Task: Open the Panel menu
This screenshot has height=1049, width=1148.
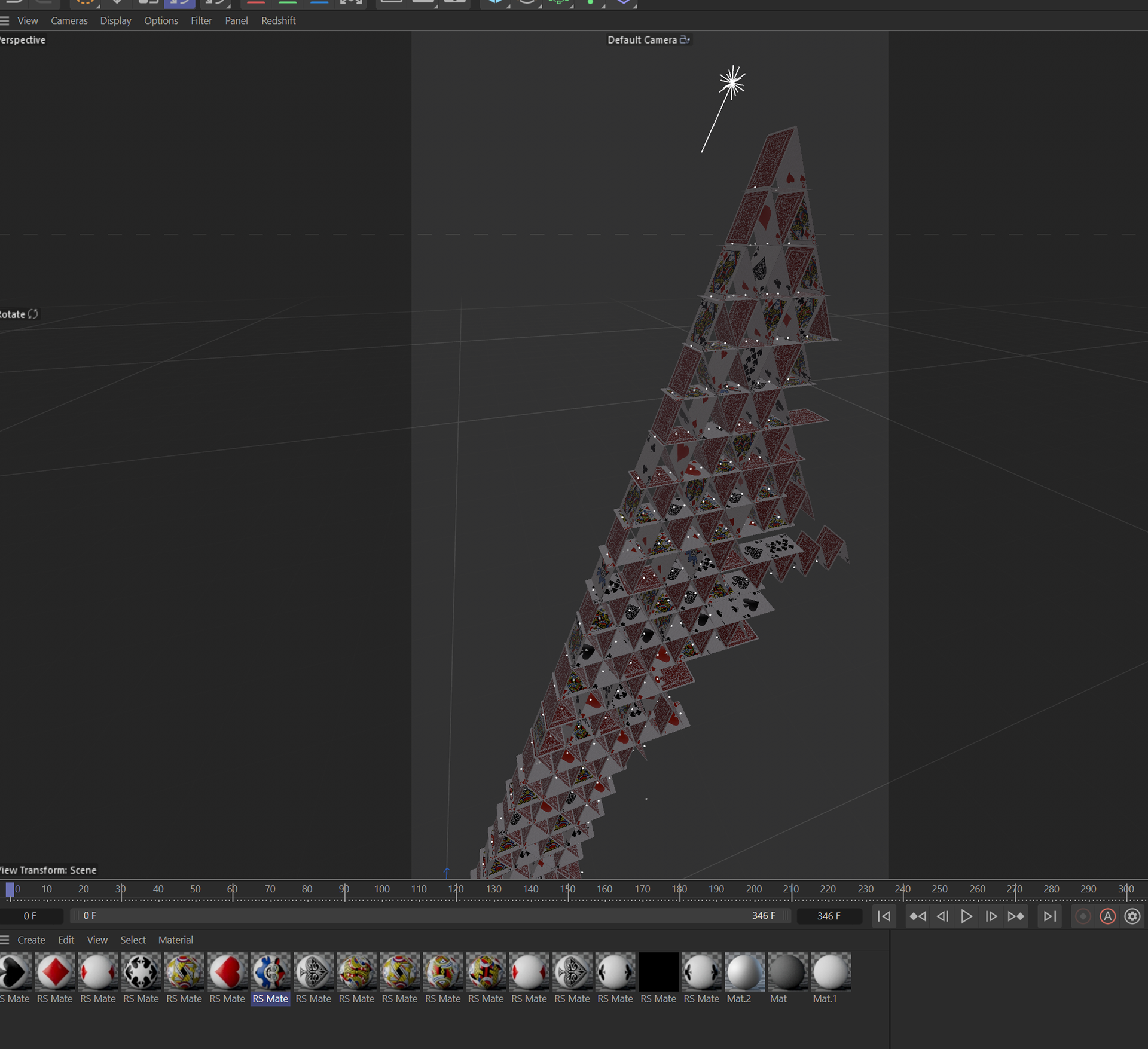Action: 236,21
